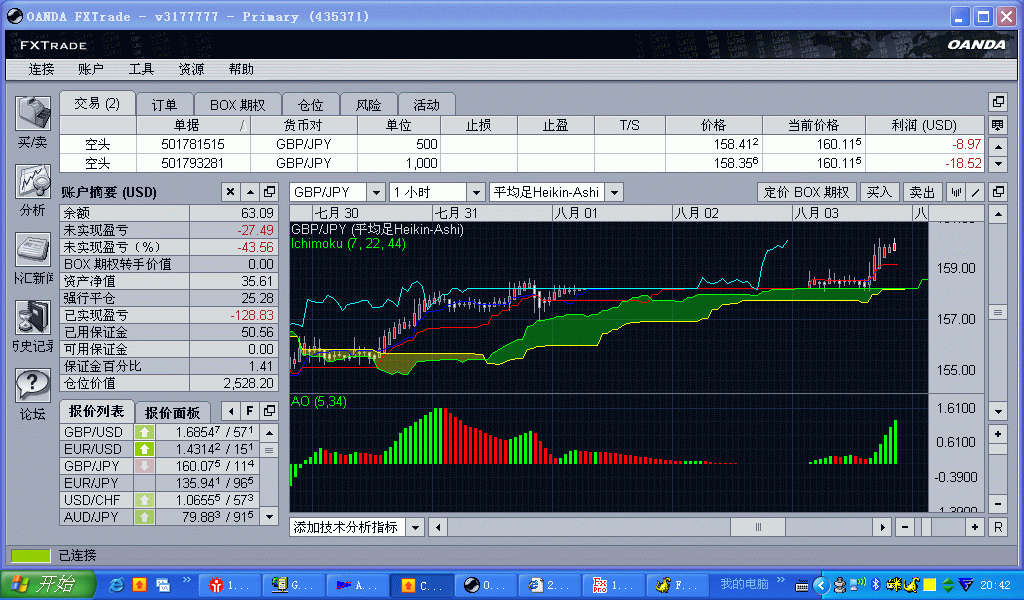Screen dimensions: 1024x600
Task: Click the chart candlestick style icon
Action: coord(956,192)
